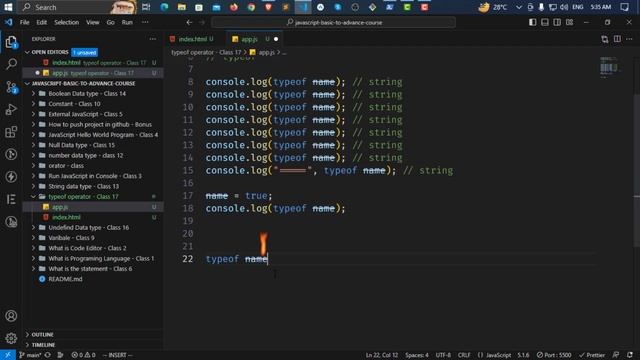Viewport: 640px width, 360px height.
Task: Click the synchronize changes icon
Action: [48, 355]
